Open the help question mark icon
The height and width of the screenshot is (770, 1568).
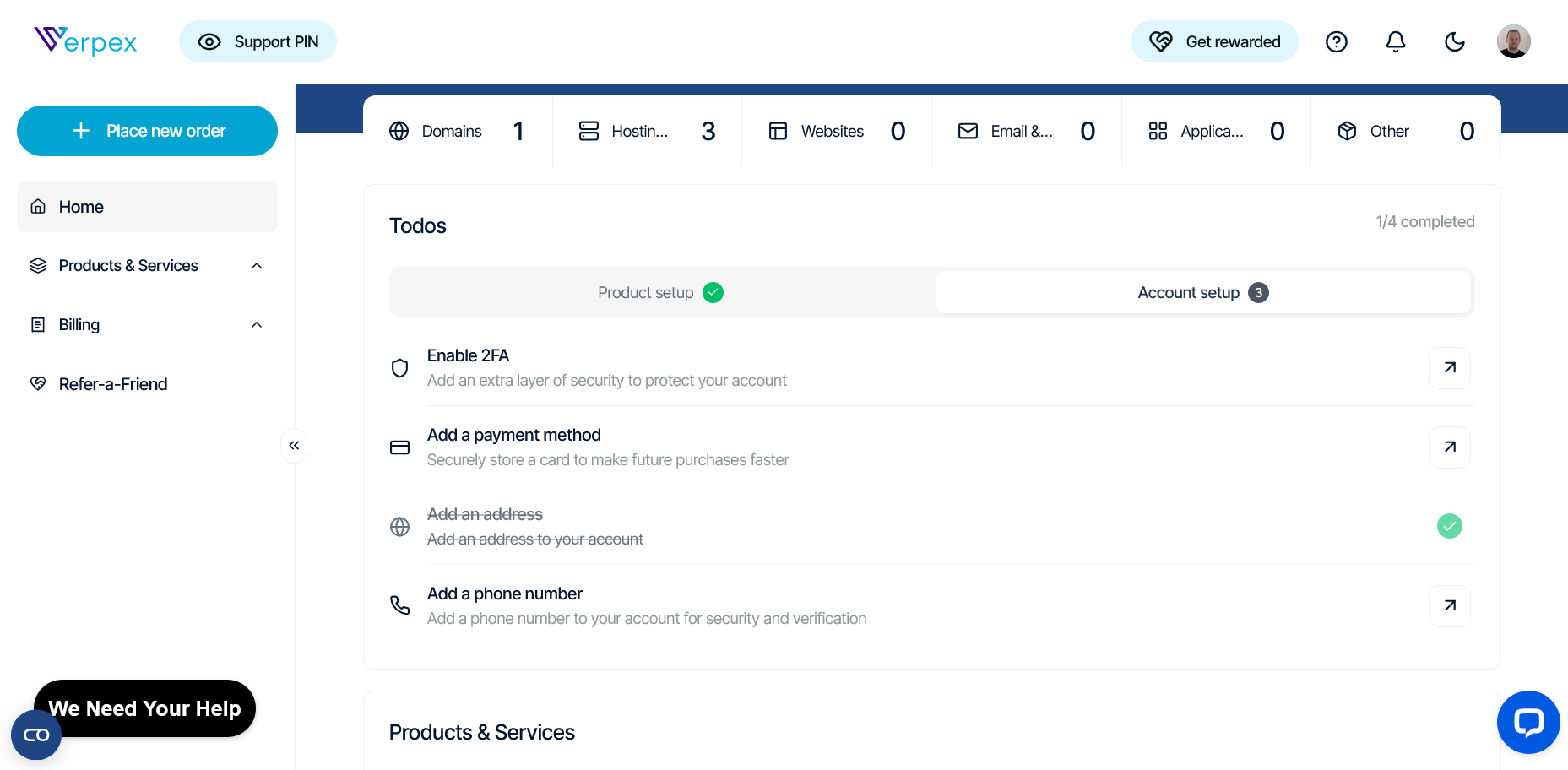tap(1337, 41)
